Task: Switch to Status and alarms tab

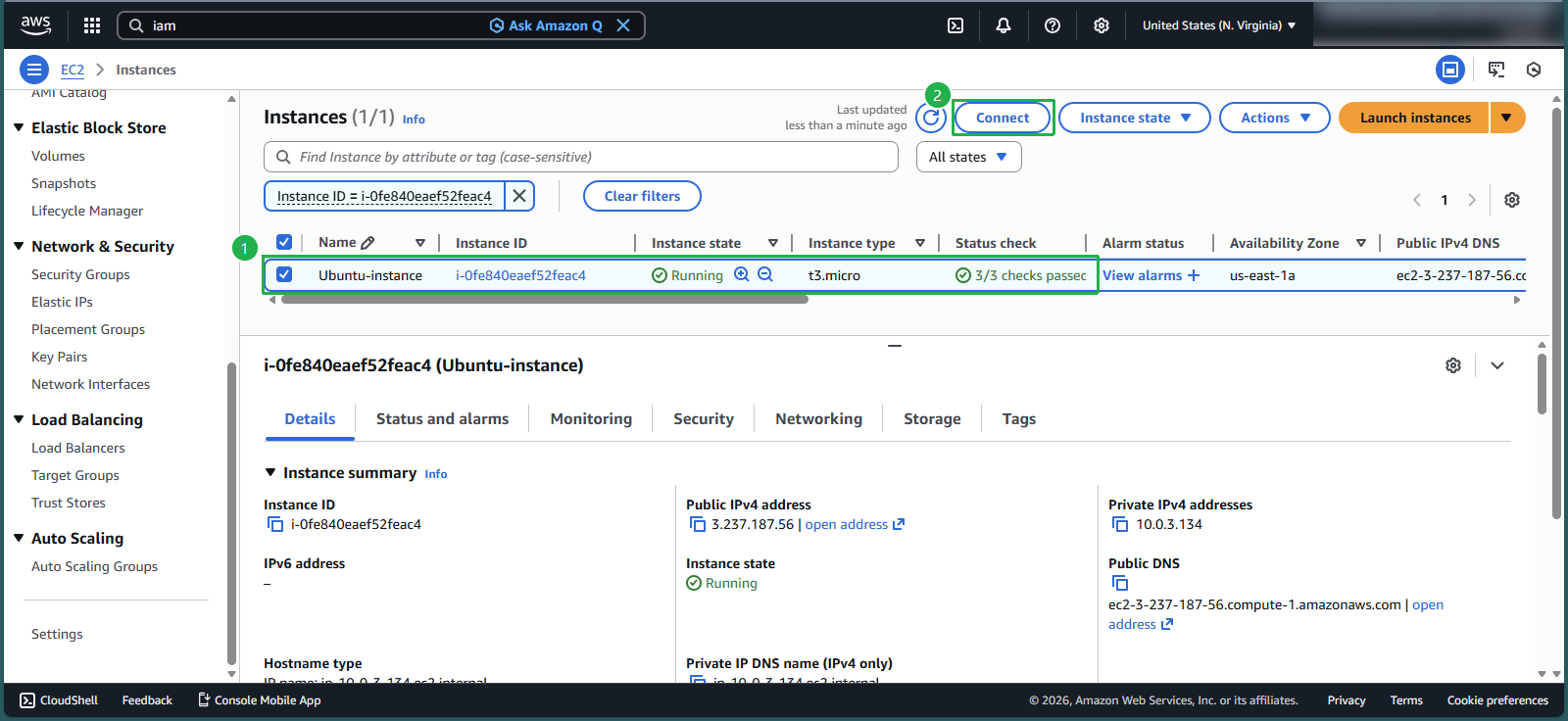Action: (442, 418)
